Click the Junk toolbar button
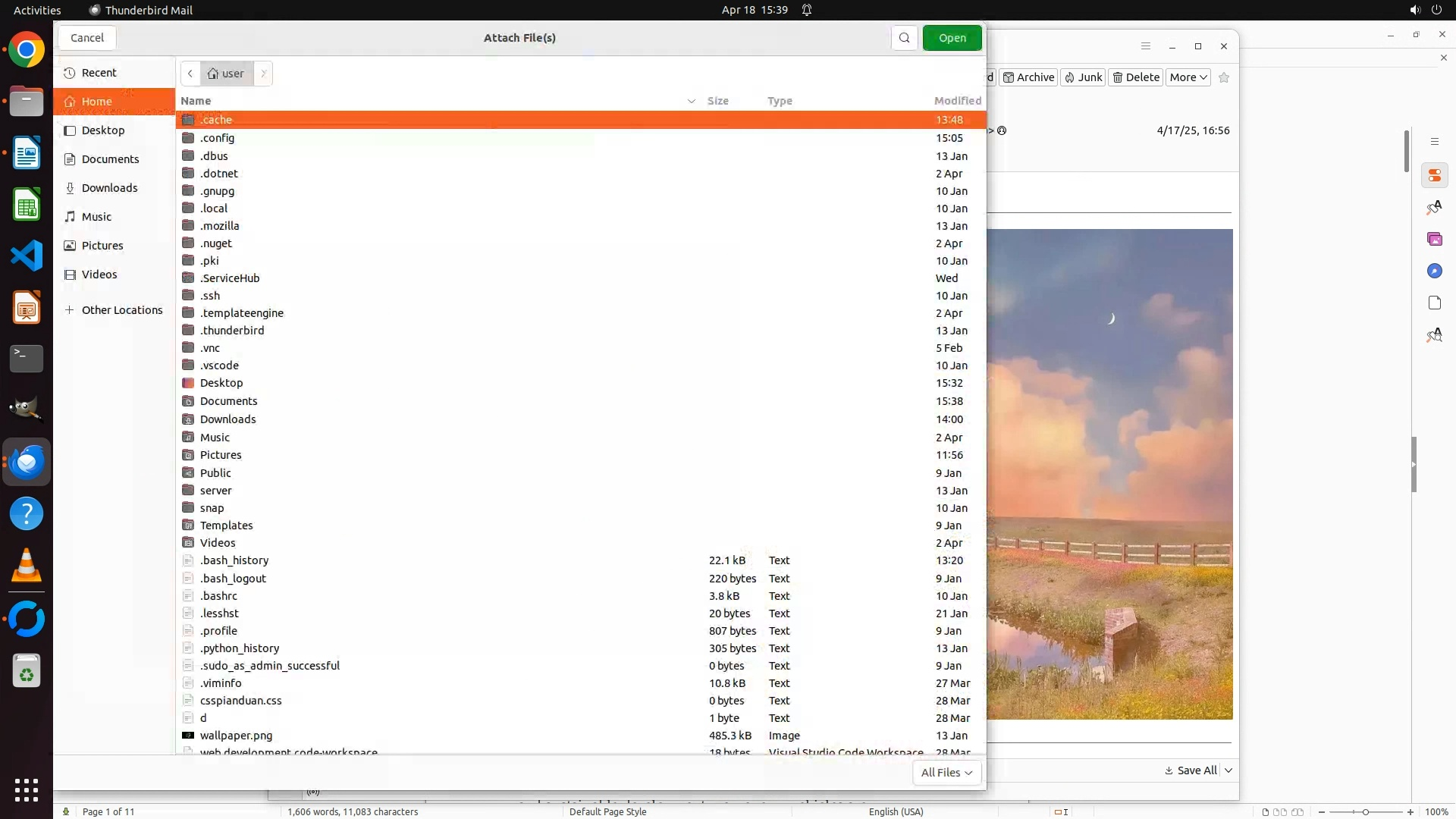This screenshot has width=1456, height=819. pyautogui.click(x=1083, y=77)
